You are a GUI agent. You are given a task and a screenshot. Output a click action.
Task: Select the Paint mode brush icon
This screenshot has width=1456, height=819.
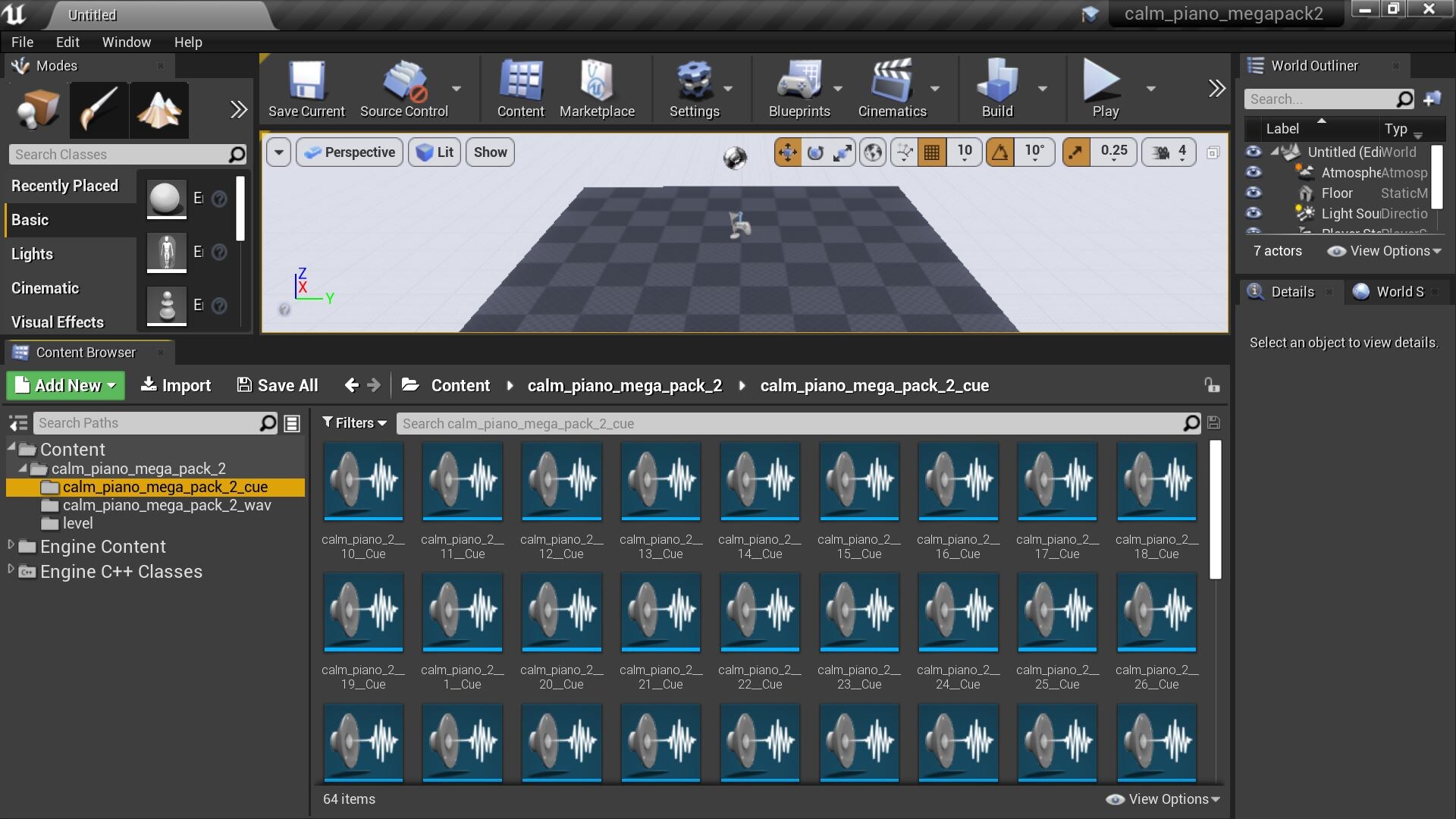pyautogui.click(x=99, y=110)
